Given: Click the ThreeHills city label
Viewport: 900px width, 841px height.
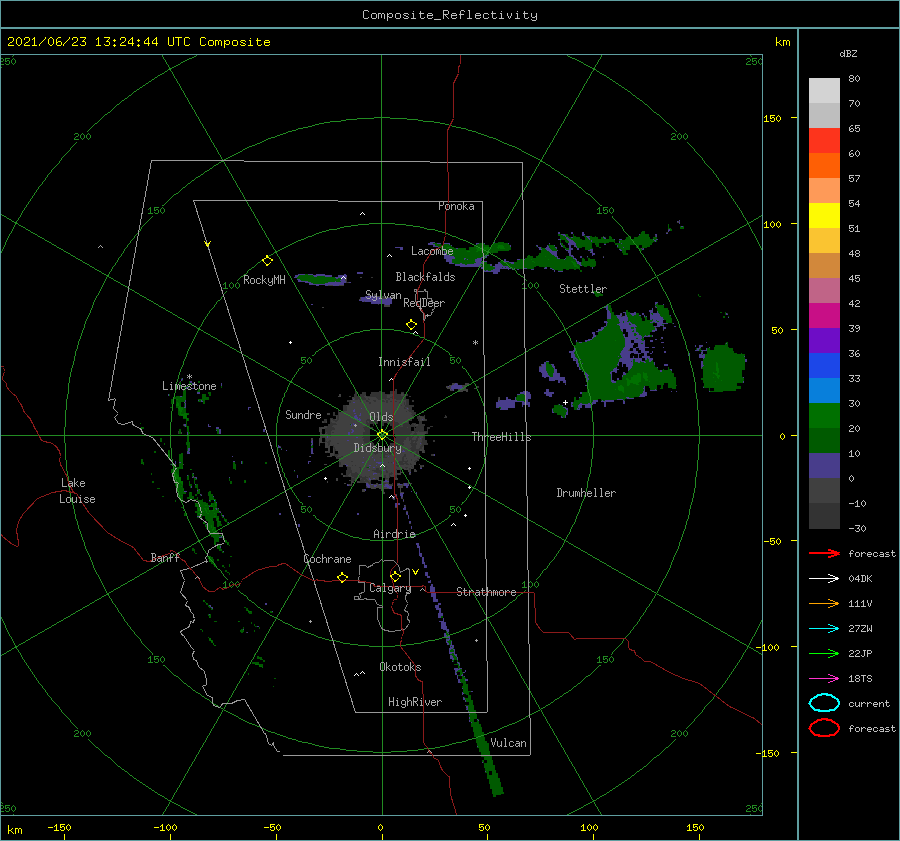Looking at the screenshot, I should (502, 437).
